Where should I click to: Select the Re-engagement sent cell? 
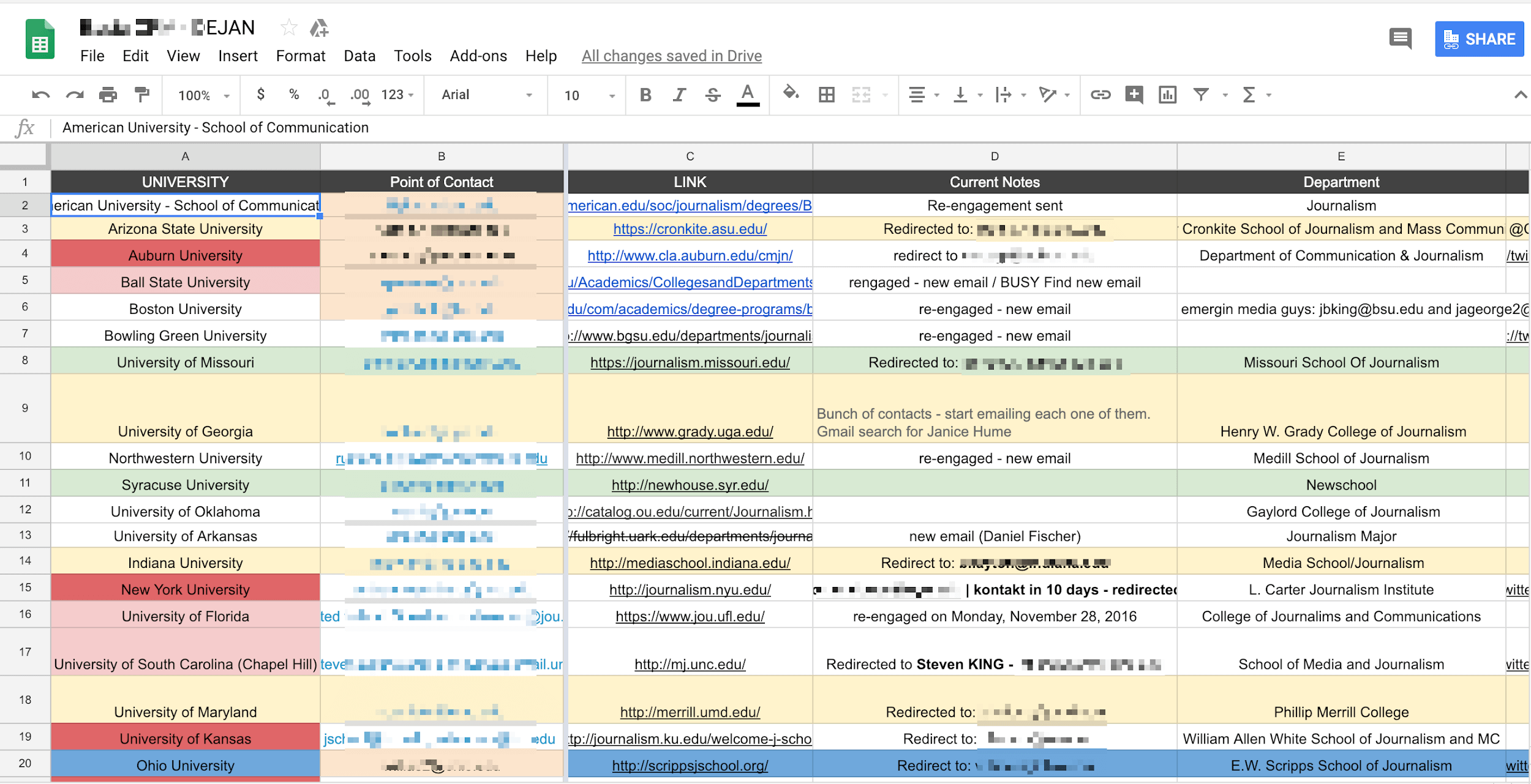(x=995, y=206)
